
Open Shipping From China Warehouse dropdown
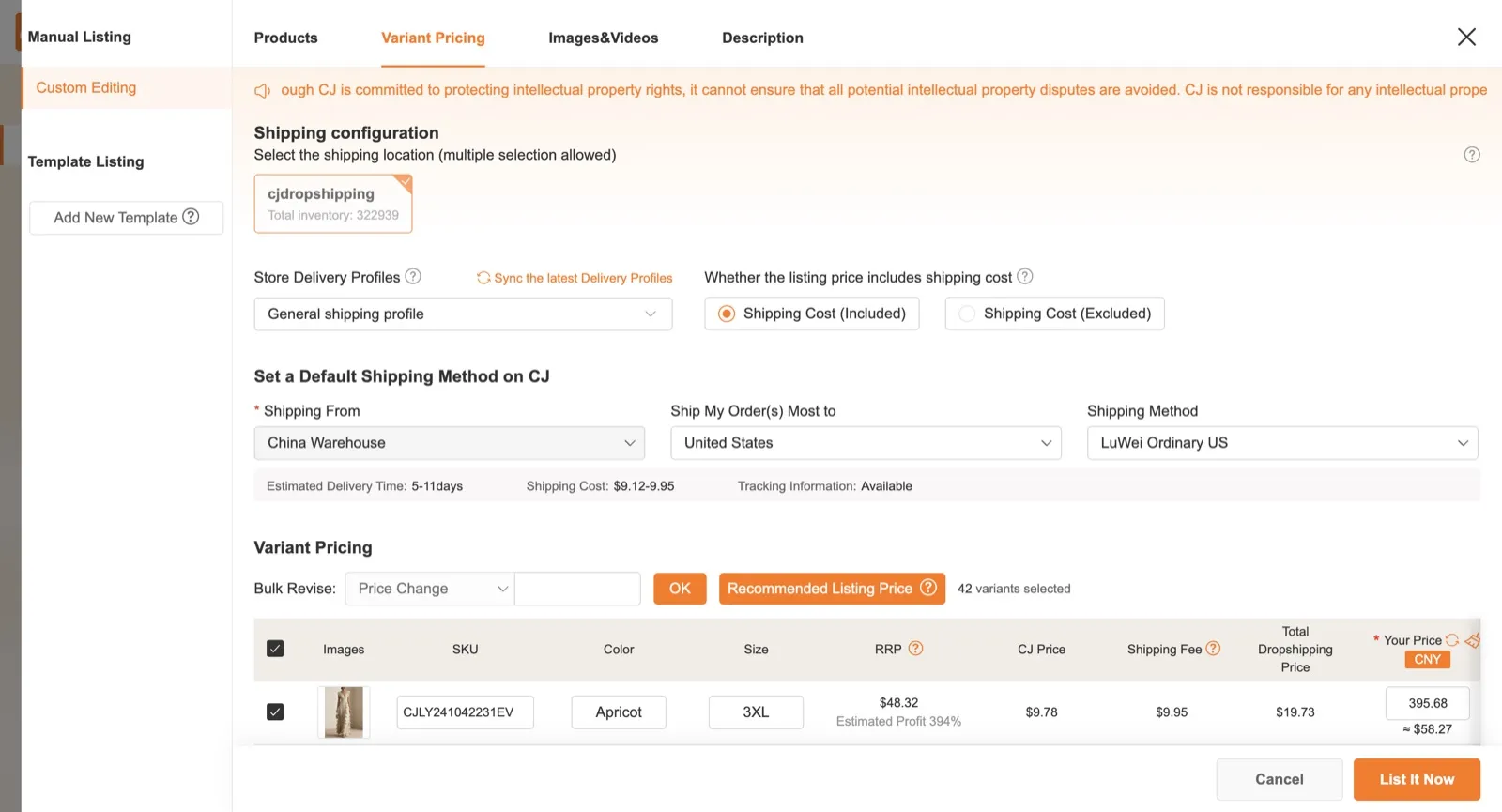coord(450,443)
